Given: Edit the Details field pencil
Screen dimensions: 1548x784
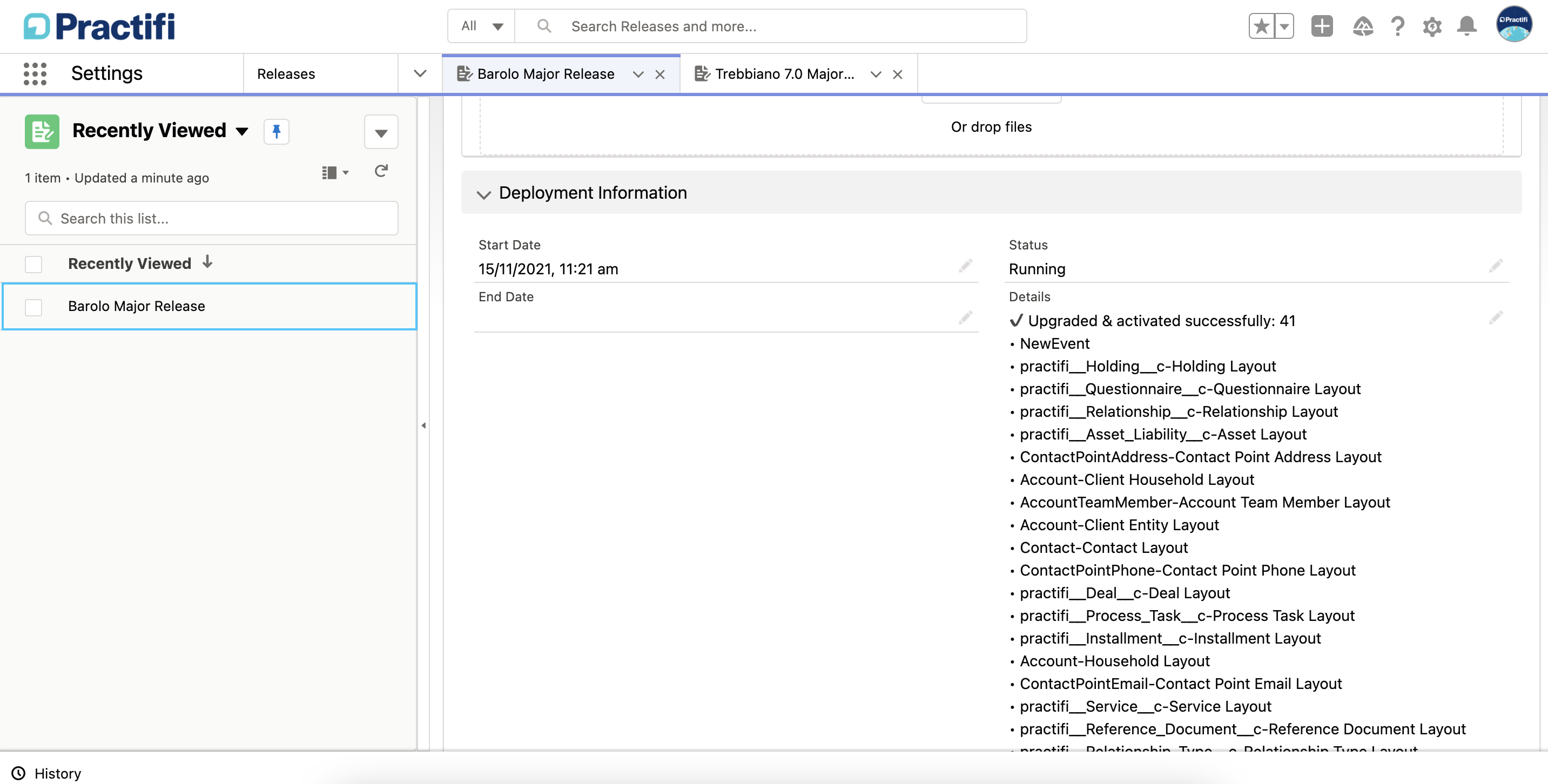Looking at the screenshot, I should [x=1496, y=317].
